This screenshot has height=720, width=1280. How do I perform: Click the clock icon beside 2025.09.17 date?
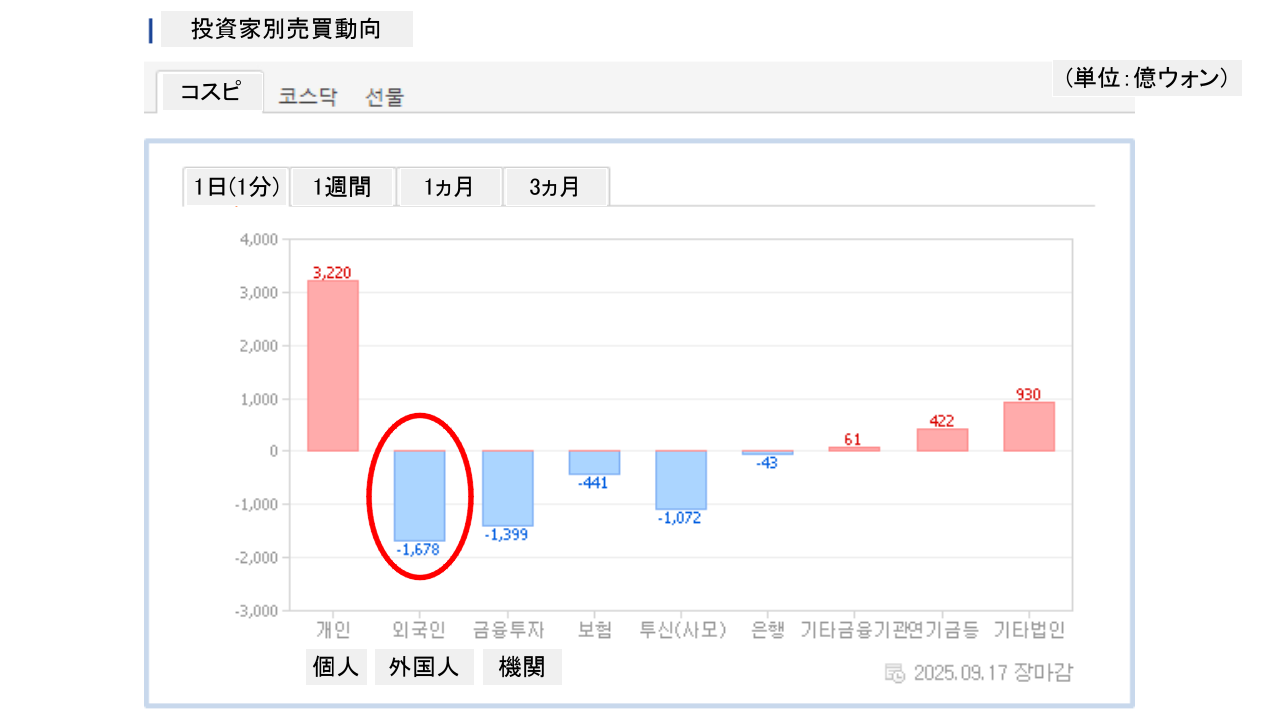point(895,672)
